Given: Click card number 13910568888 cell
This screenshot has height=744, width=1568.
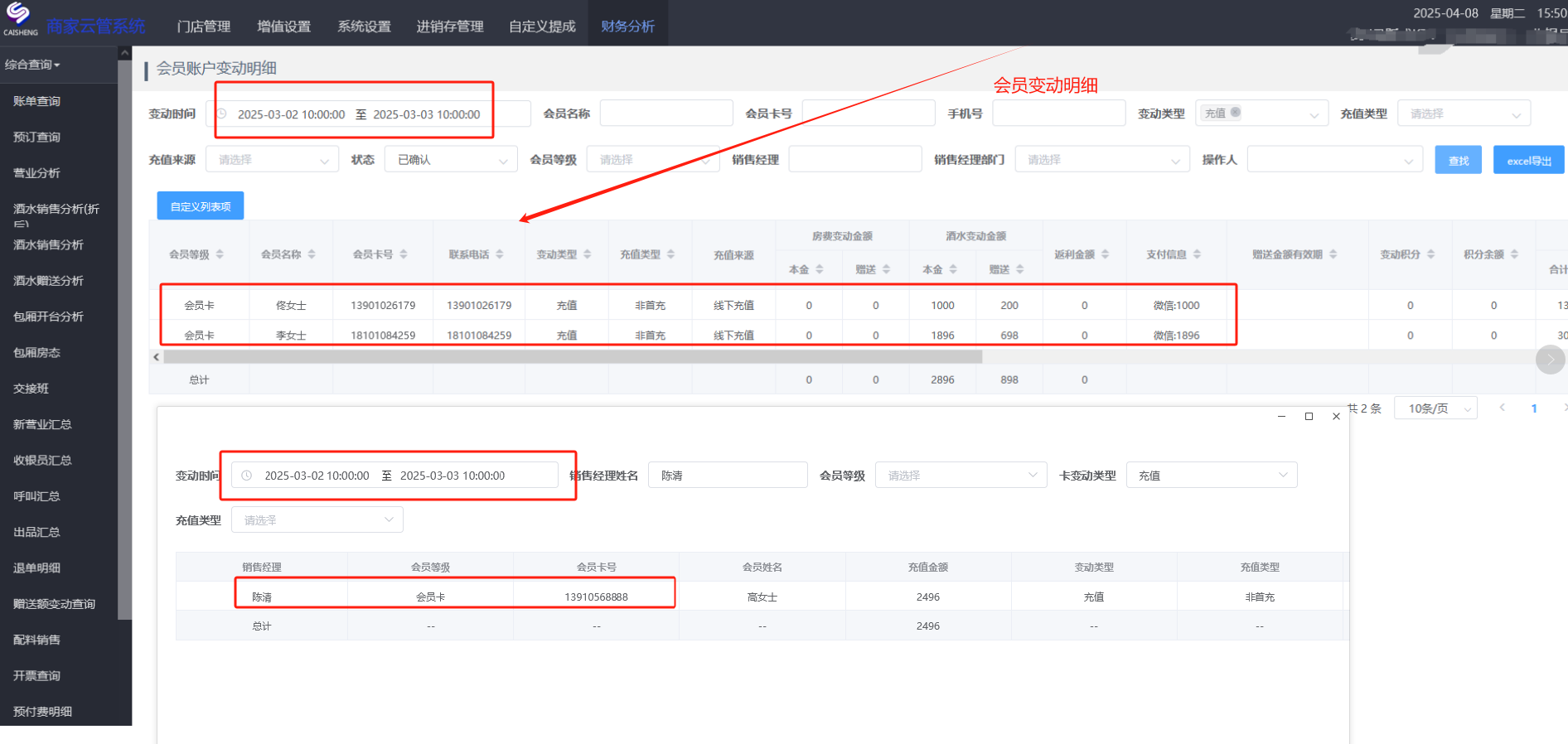Looking at the screenshot, I should pos(597,597).
